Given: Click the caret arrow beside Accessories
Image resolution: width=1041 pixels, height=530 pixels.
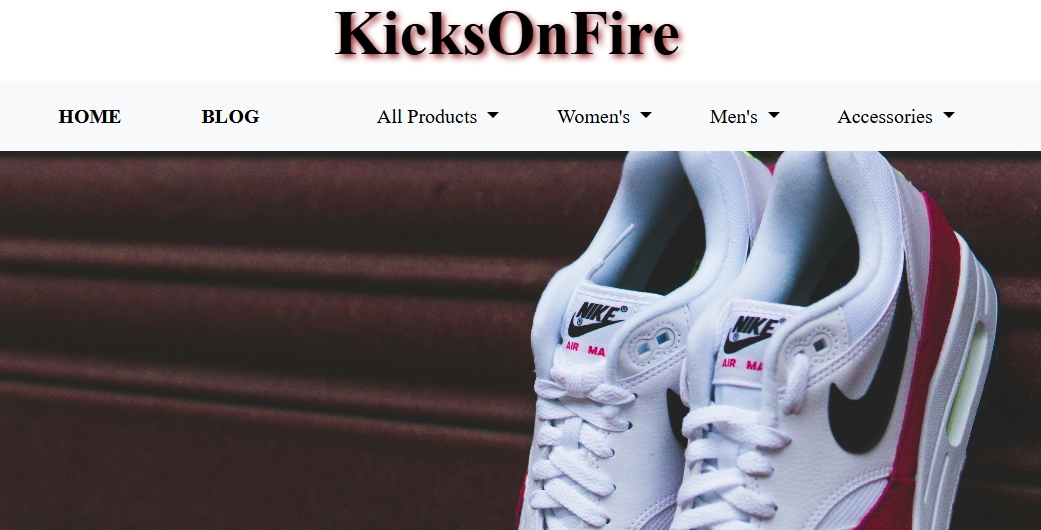Looking at the screenshot, I should coord(949,116).
